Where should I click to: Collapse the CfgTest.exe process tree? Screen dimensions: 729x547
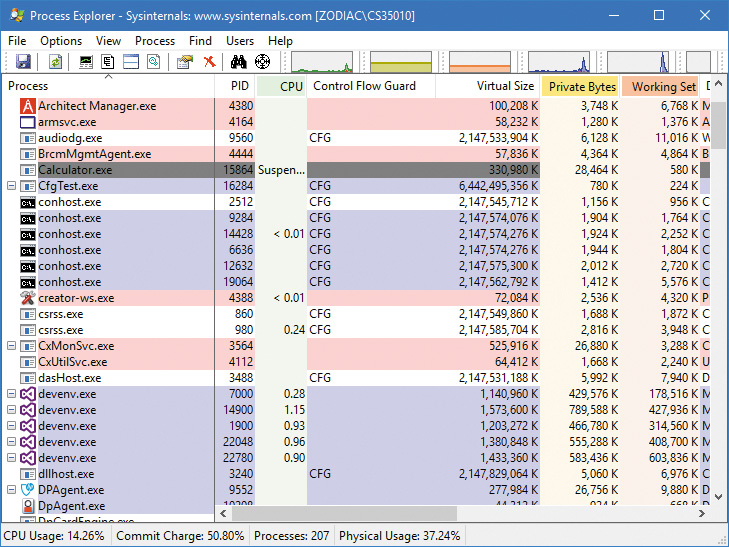coord(11,186)
